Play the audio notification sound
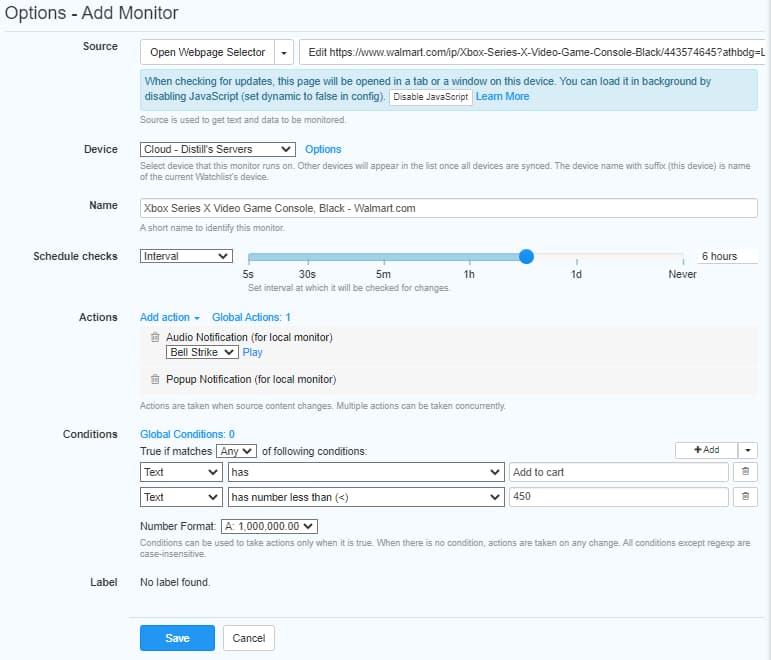This screenshot has width=771, height=660. coord(253,352)
